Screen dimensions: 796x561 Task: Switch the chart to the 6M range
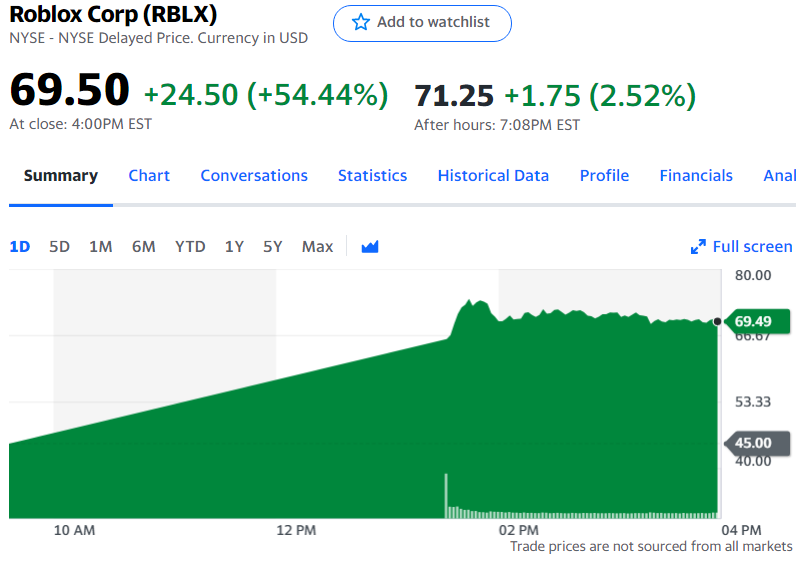coord(144,247)
